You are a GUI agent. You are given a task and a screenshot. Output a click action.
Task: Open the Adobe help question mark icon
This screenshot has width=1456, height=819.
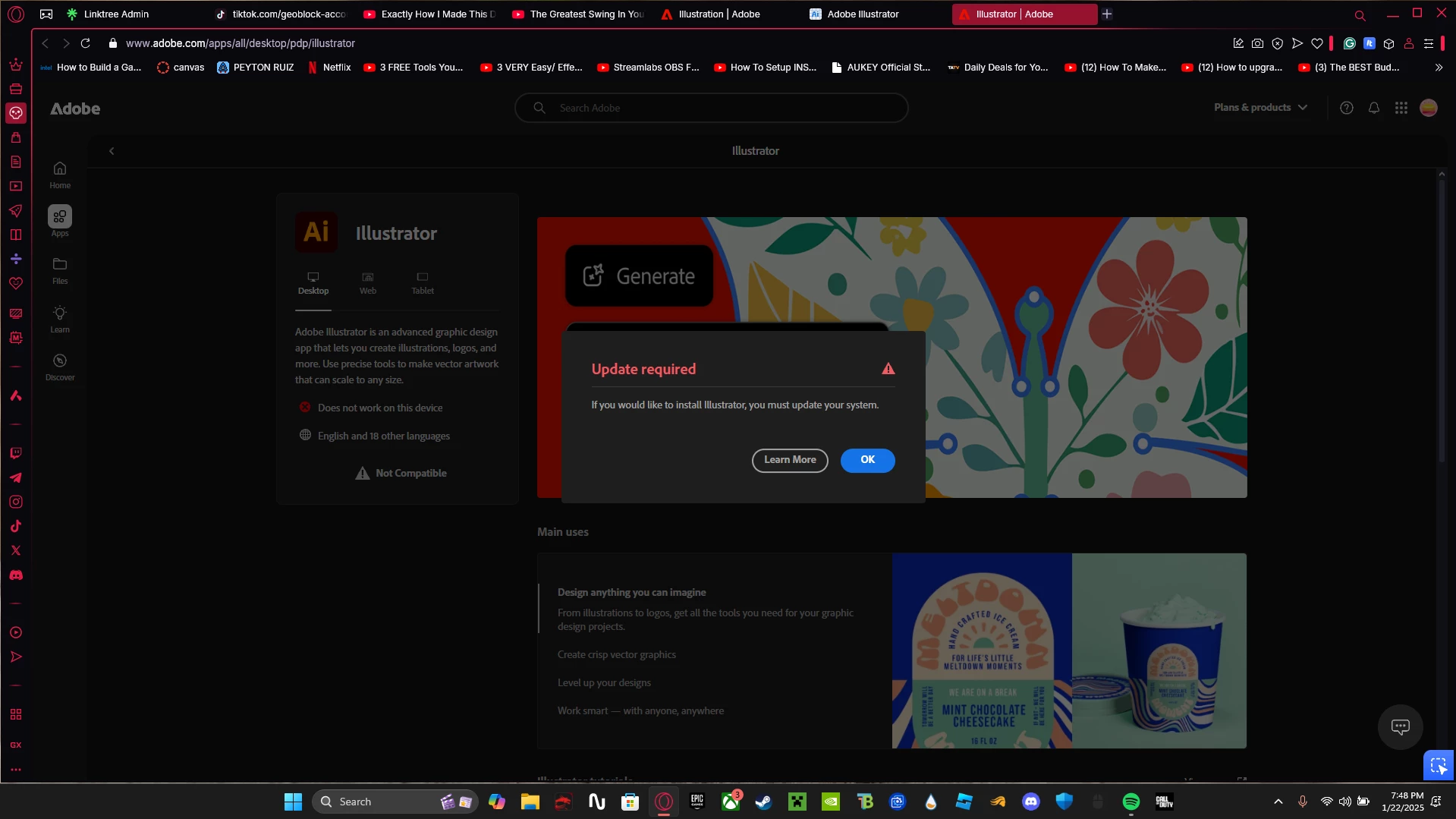pyautogui.click(x=1347, y=108)
